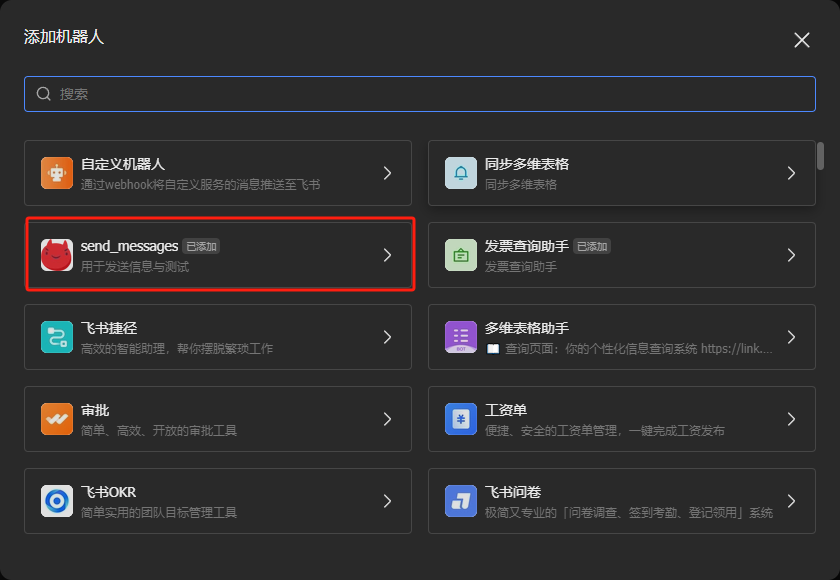This screenshot has height=580, width=840.
Task: Click the send_messages red devil icon
Action: click(x=57, y=255)
